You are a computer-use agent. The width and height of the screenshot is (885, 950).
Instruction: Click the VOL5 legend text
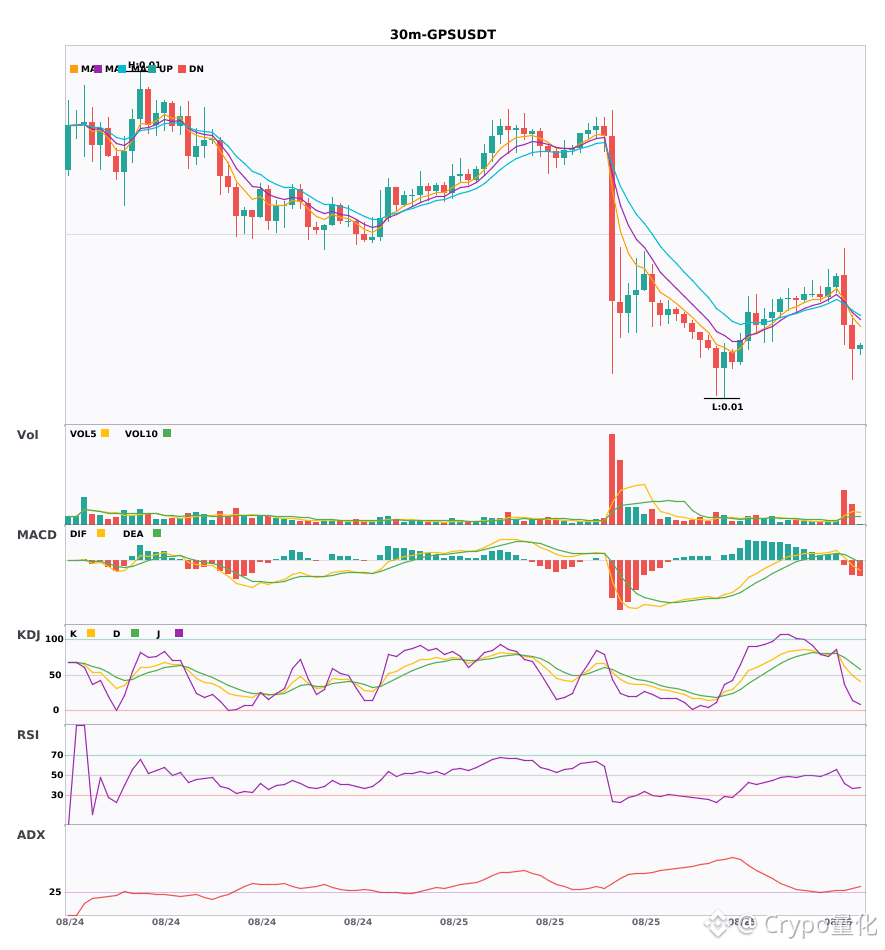tap(83, 434)
